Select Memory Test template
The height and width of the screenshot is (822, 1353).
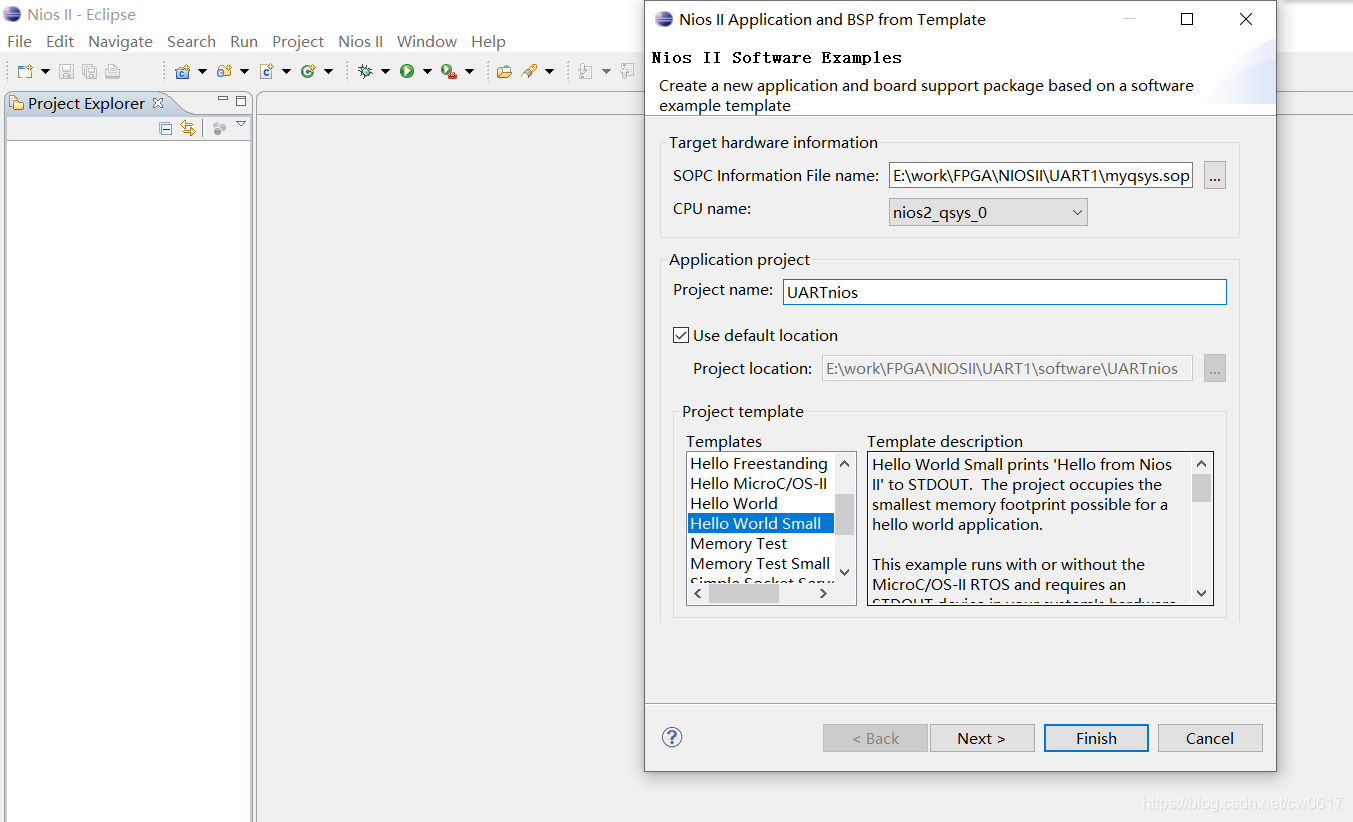click(739, 543)
